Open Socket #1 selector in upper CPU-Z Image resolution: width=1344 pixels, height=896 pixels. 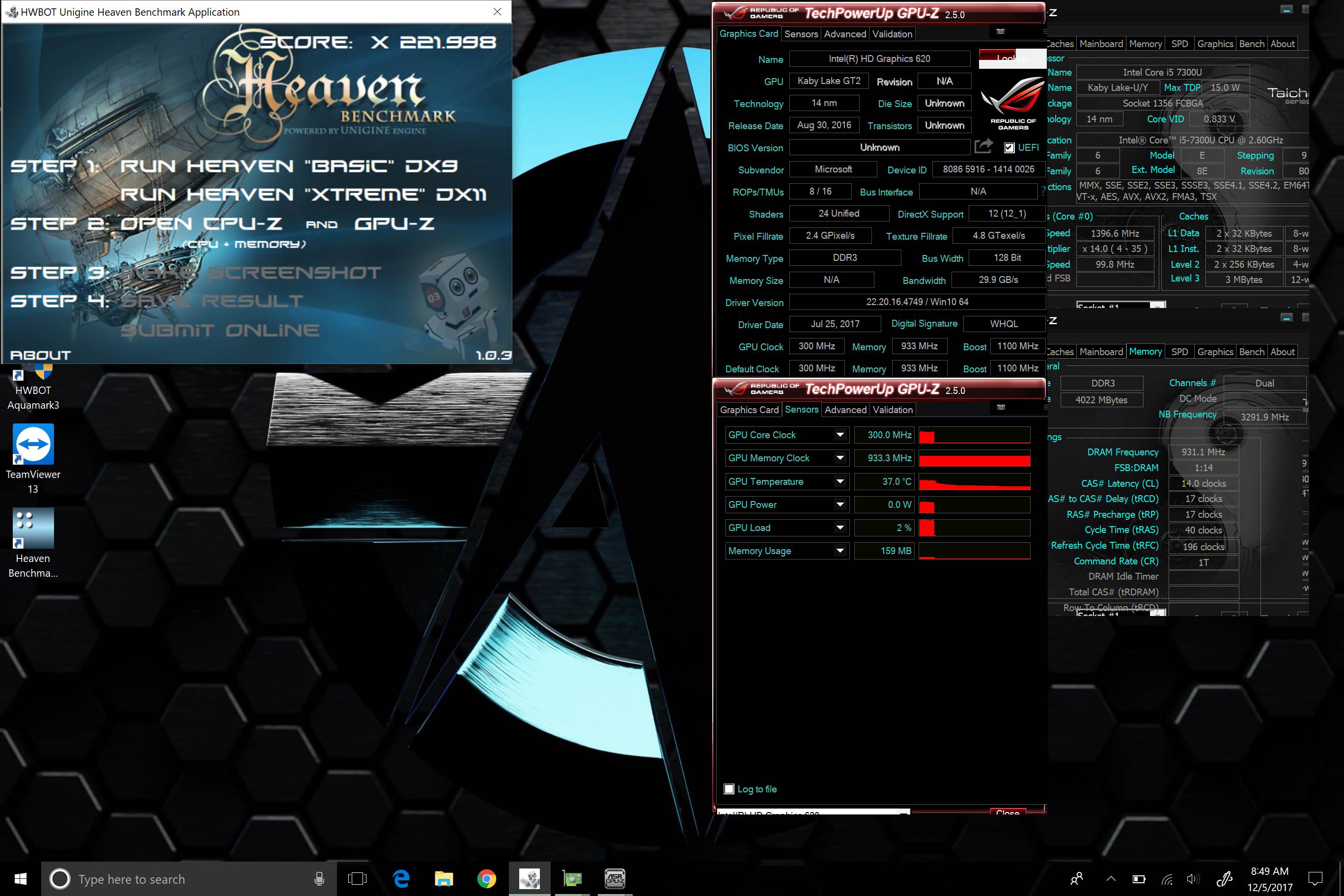(x=1120, y=305)
